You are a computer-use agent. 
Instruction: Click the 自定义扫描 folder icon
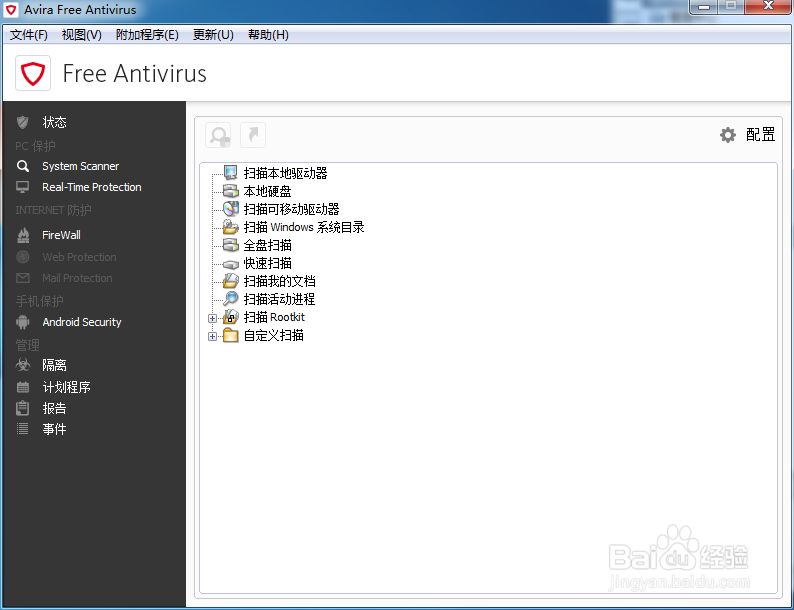click(230, 335)
